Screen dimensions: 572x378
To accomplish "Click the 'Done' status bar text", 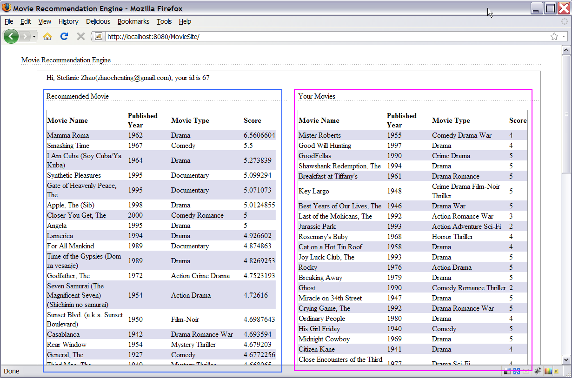I will tap(11, 371).
